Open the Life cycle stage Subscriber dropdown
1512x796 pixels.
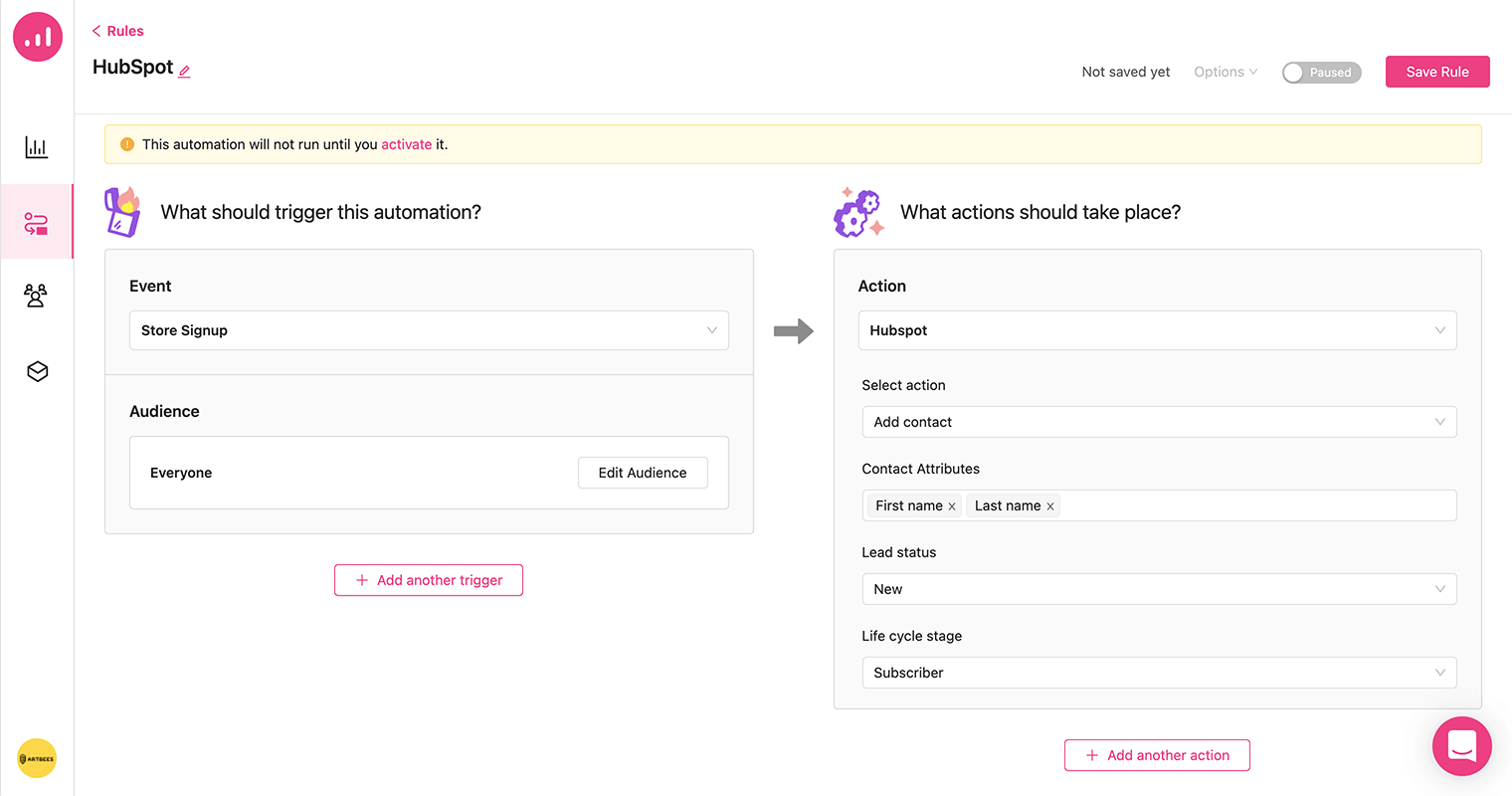[x=1159, y=673]
